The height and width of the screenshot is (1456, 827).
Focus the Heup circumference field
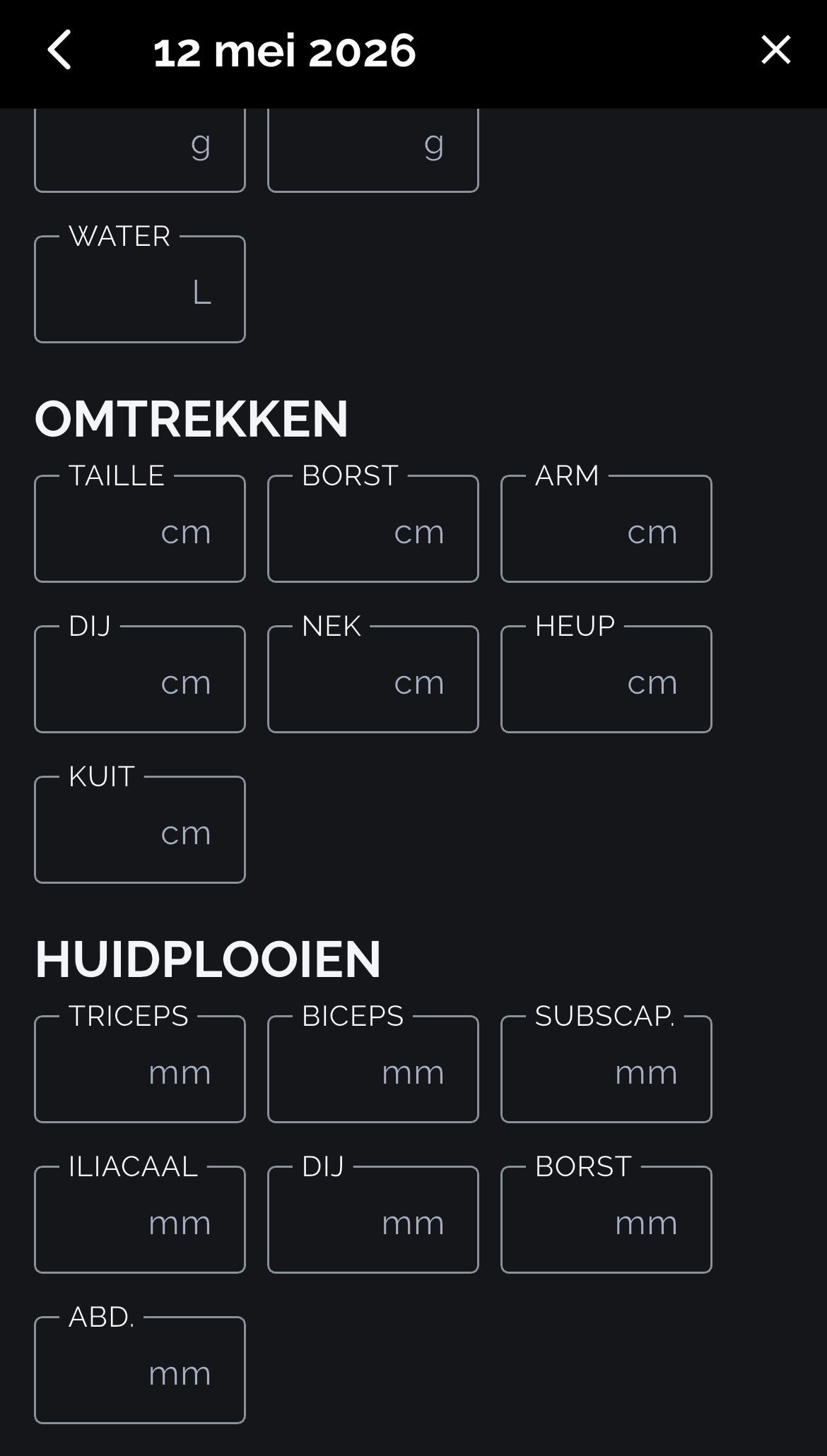click(x=606, y=680)
